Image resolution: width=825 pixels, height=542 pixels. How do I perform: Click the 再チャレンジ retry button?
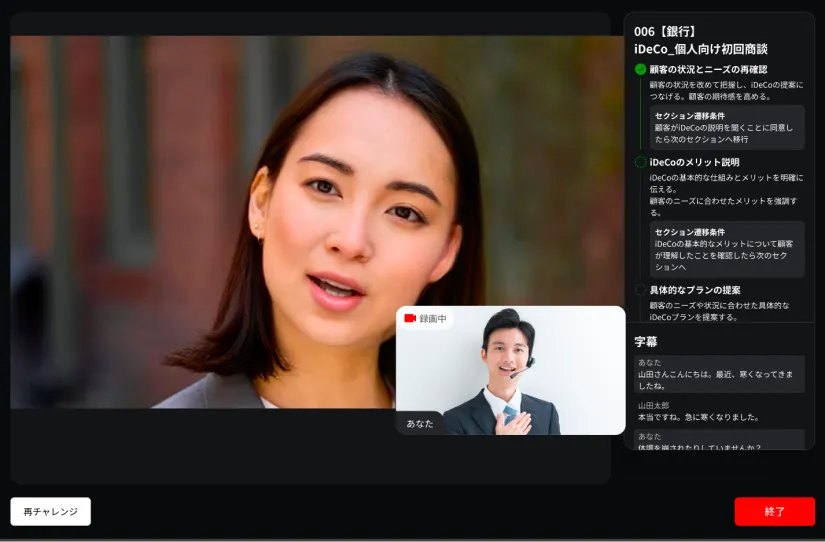[x=51, y=511]
